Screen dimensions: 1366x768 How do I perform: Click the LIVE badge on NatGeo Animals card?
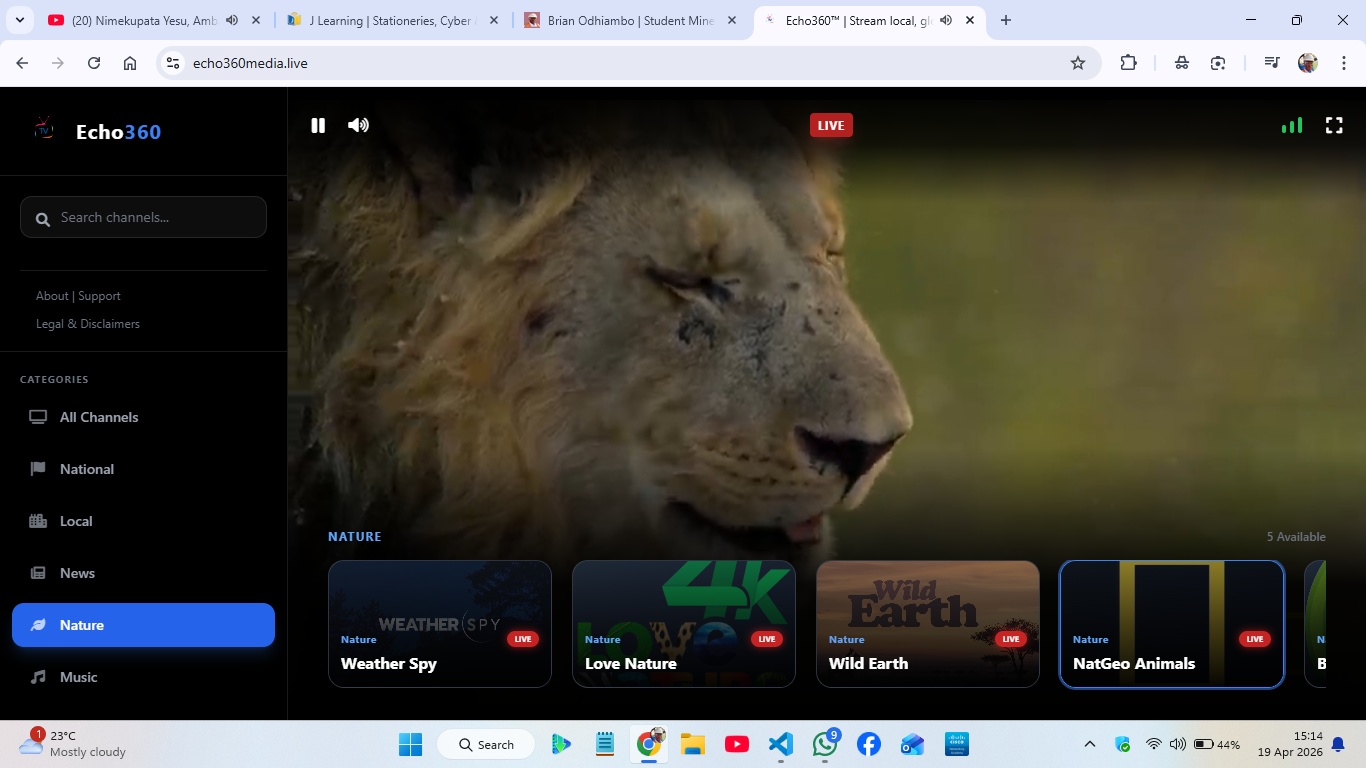click(1255, 639)
